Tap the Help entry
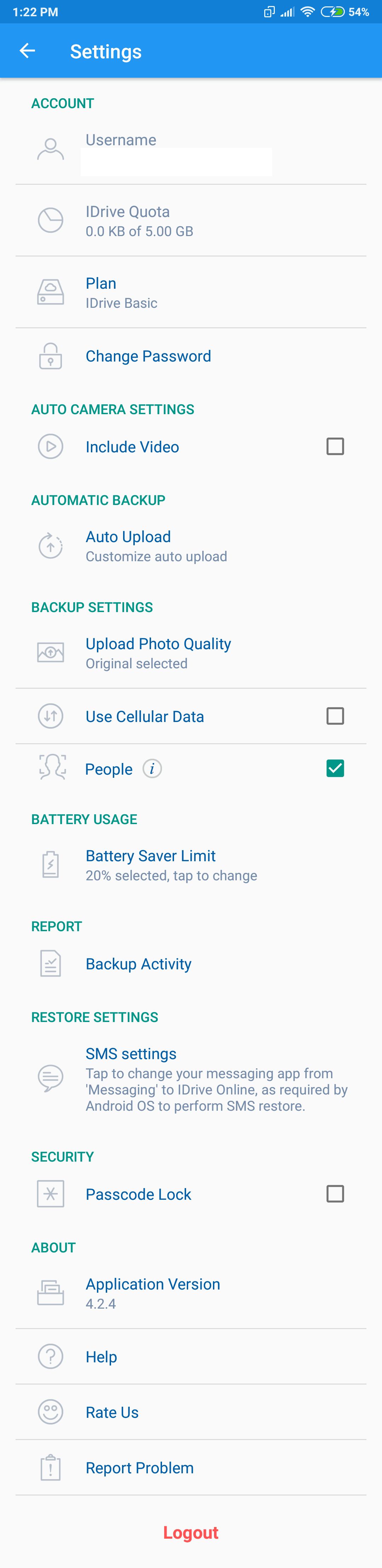Viewport: 382px width, 1568px height. coord(191,1357)
